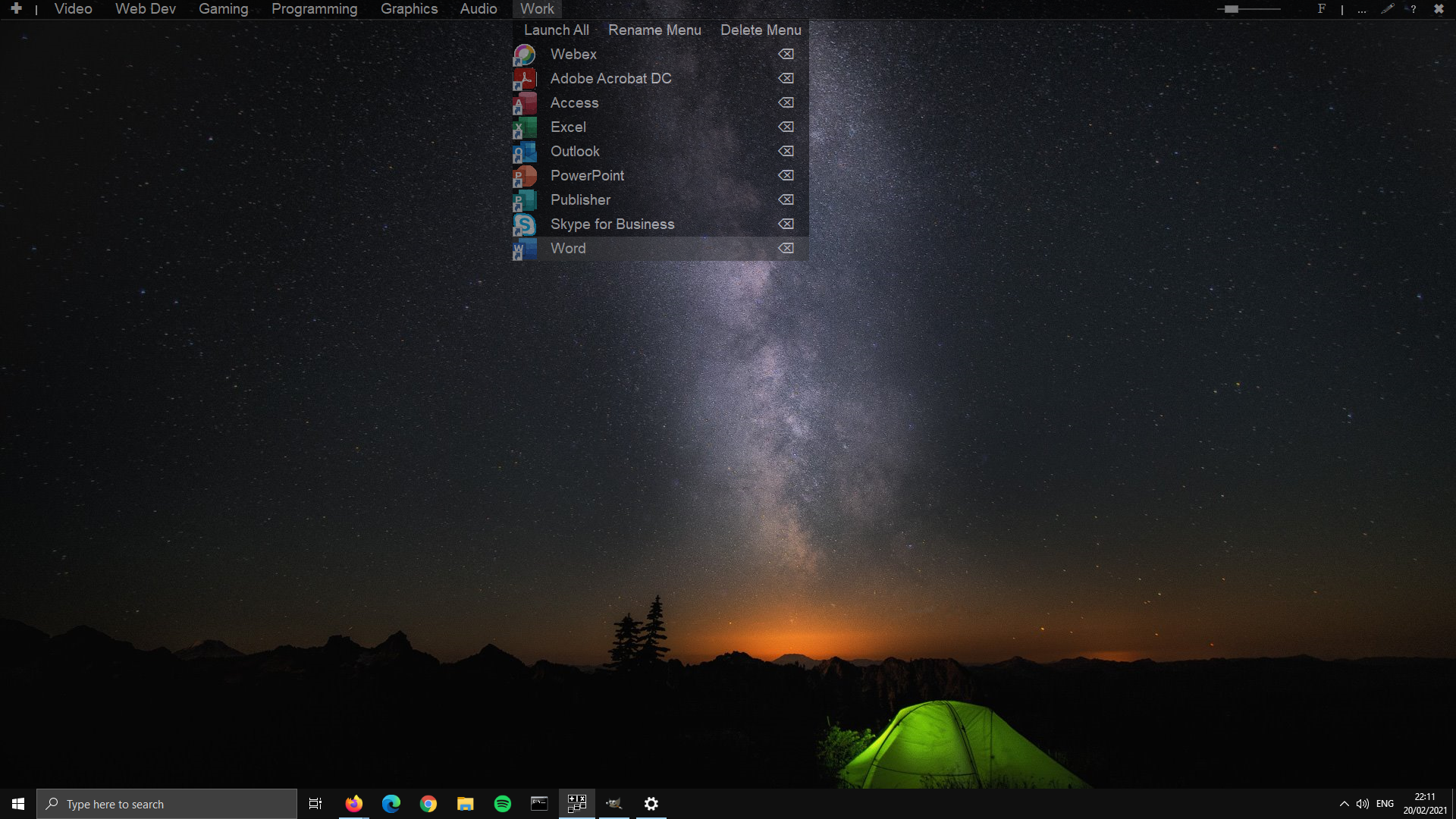Click the Windows taskbar search box

point(167,804)
